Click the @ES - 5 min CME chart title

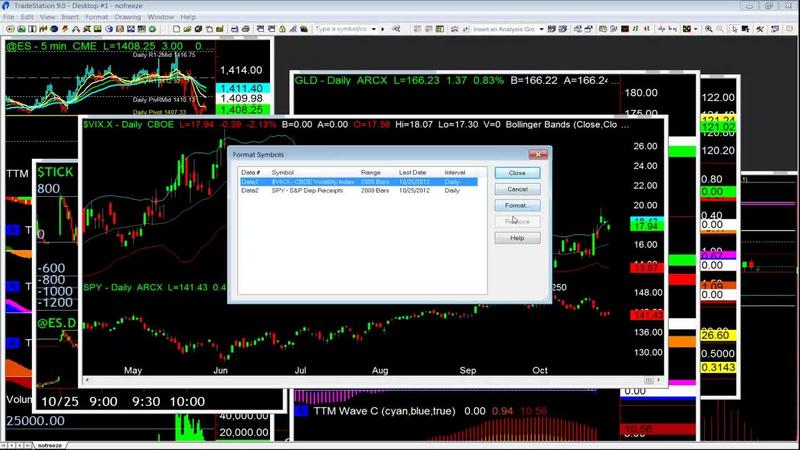(x=51, y=46)
